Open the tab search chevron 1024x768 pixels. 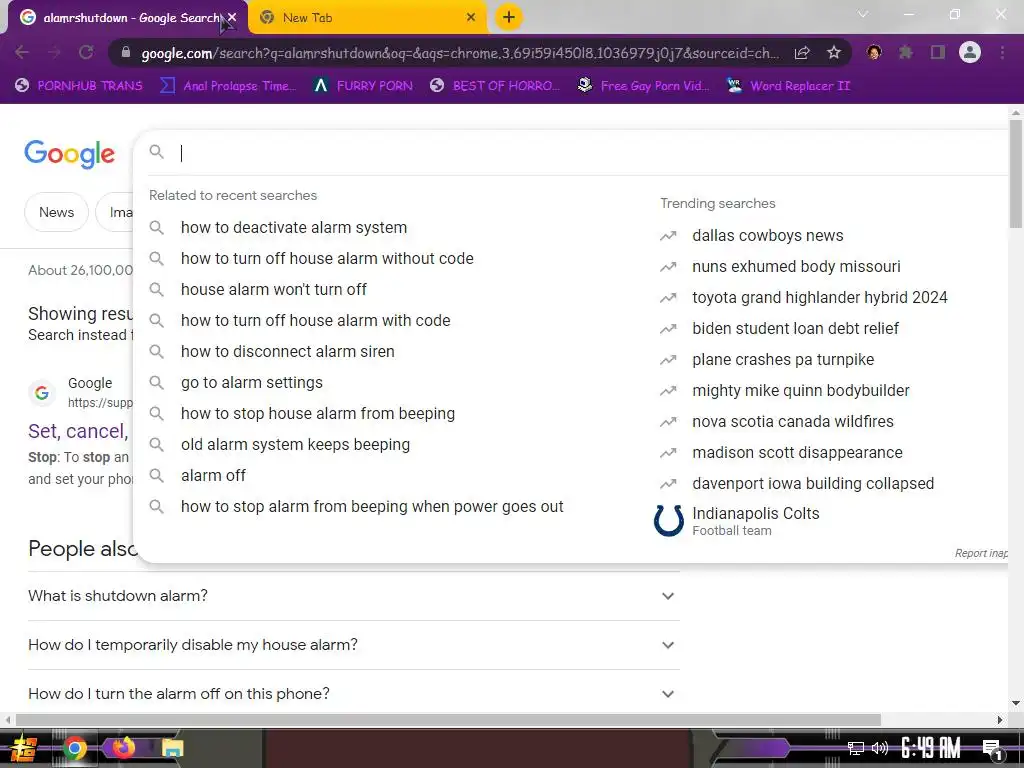point(863,14)
